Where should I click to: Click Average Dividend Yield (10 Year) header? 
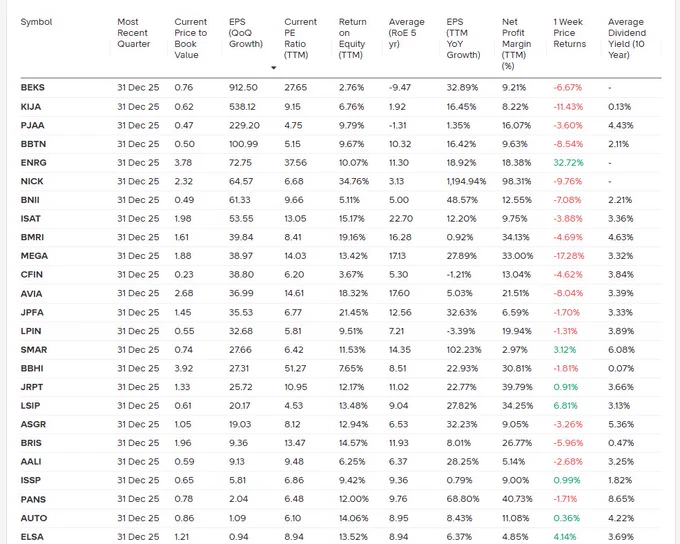coord(627,38)
